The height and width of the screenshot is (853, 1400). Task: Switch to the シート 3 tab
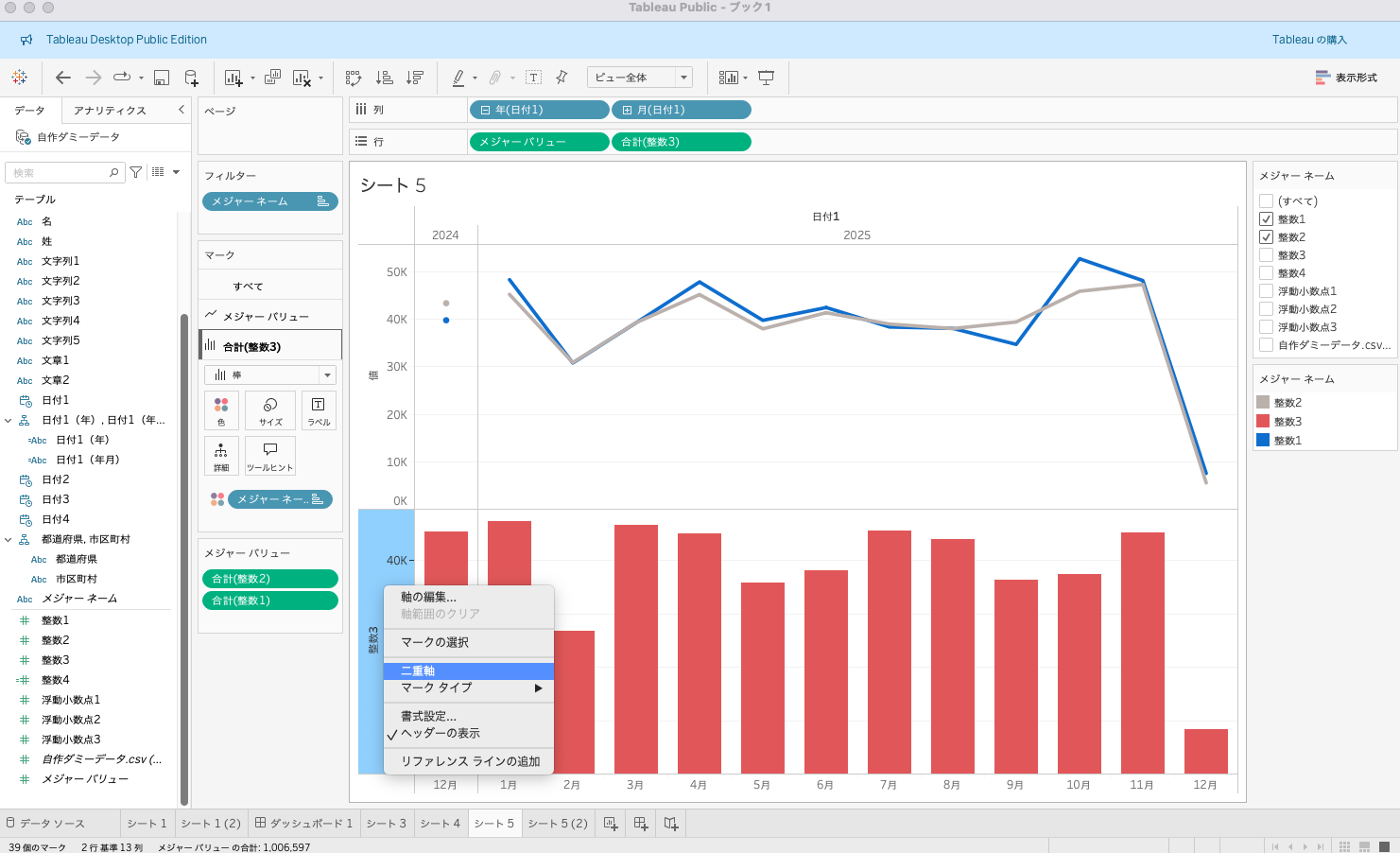[386, 824]
